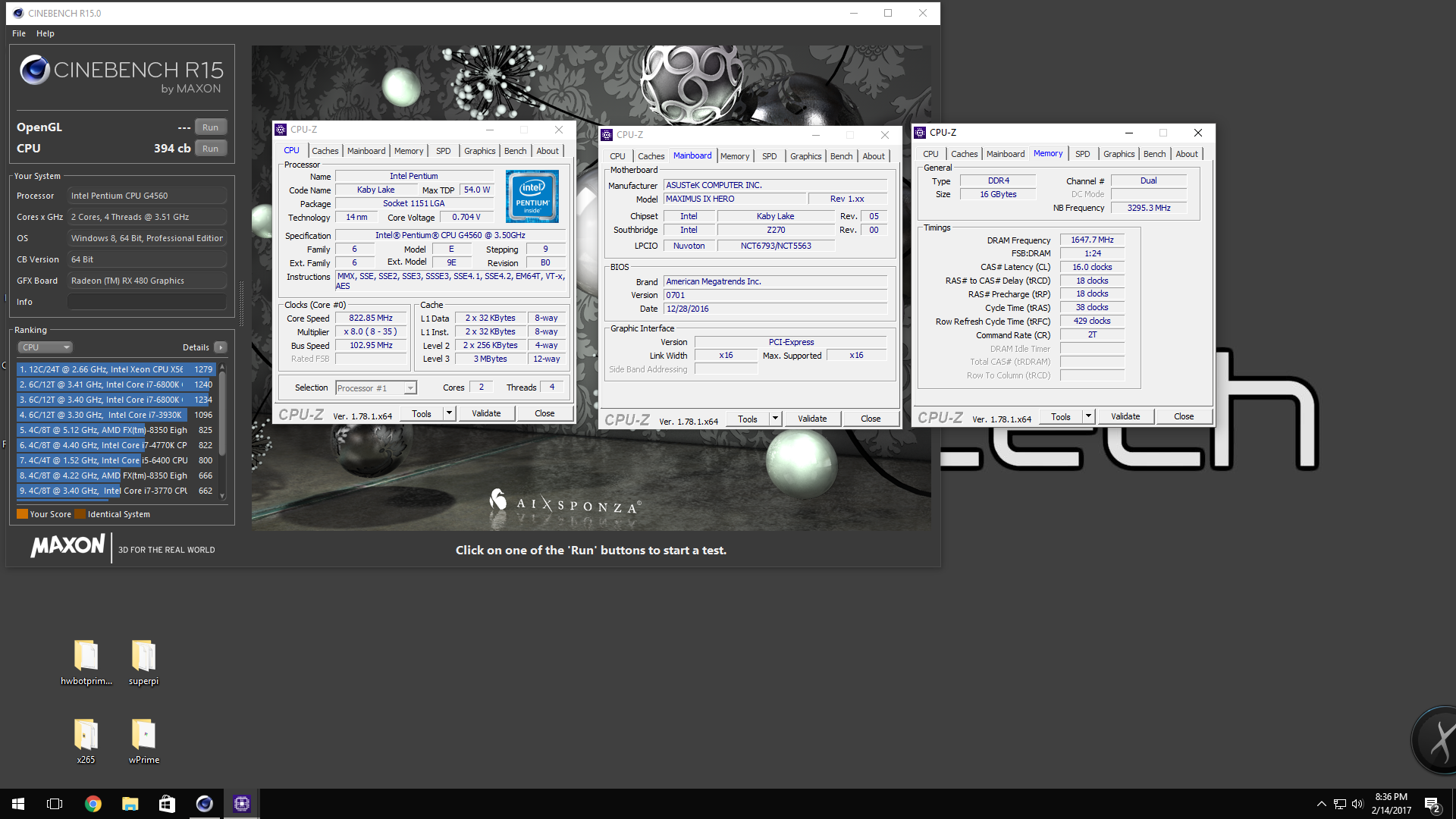
Task: Click the Cinebench logo sphere icon
Action: [x=34, y=70]
